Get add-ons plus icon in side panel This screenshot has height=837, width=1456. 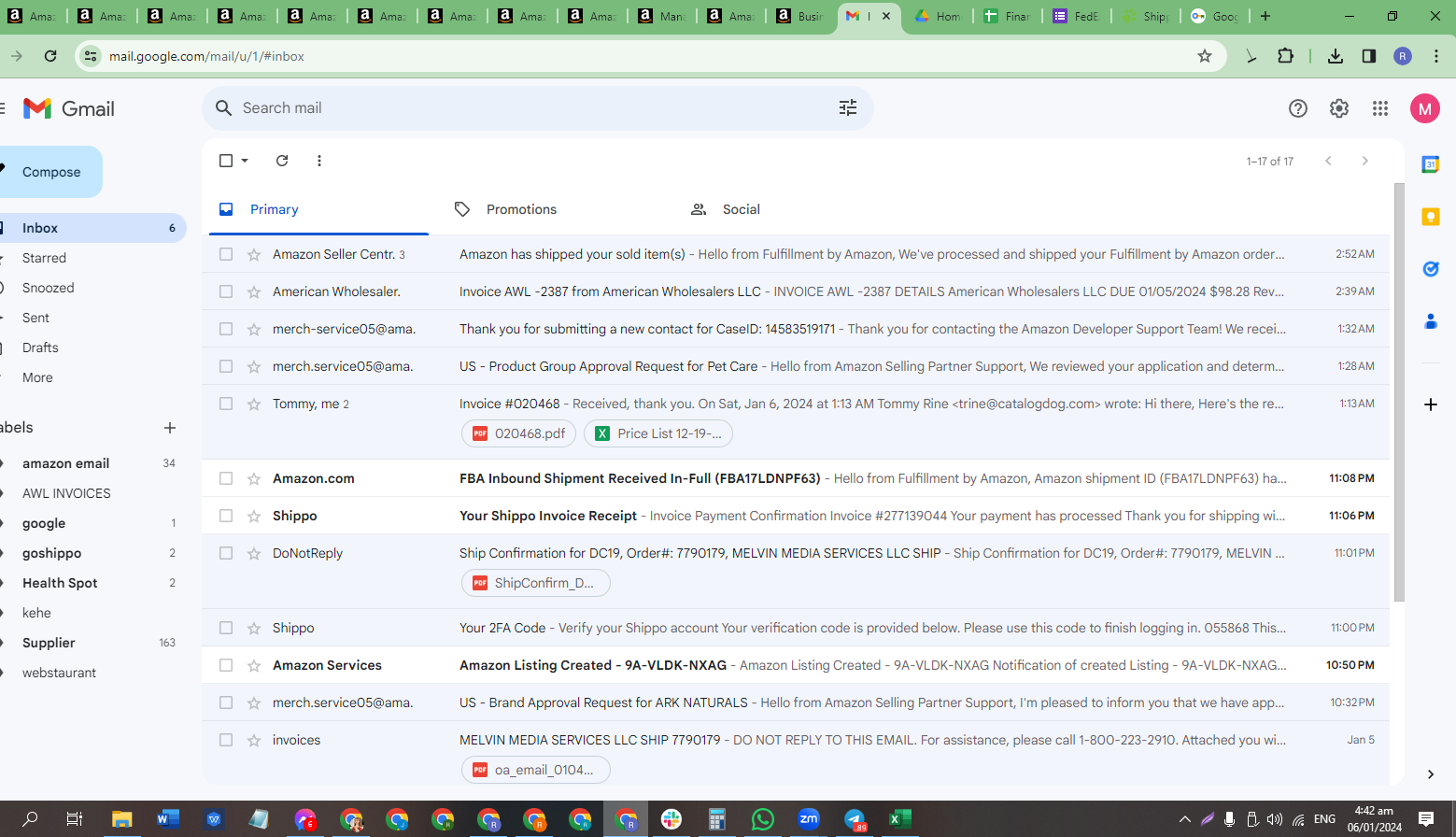coord(1431,404)
